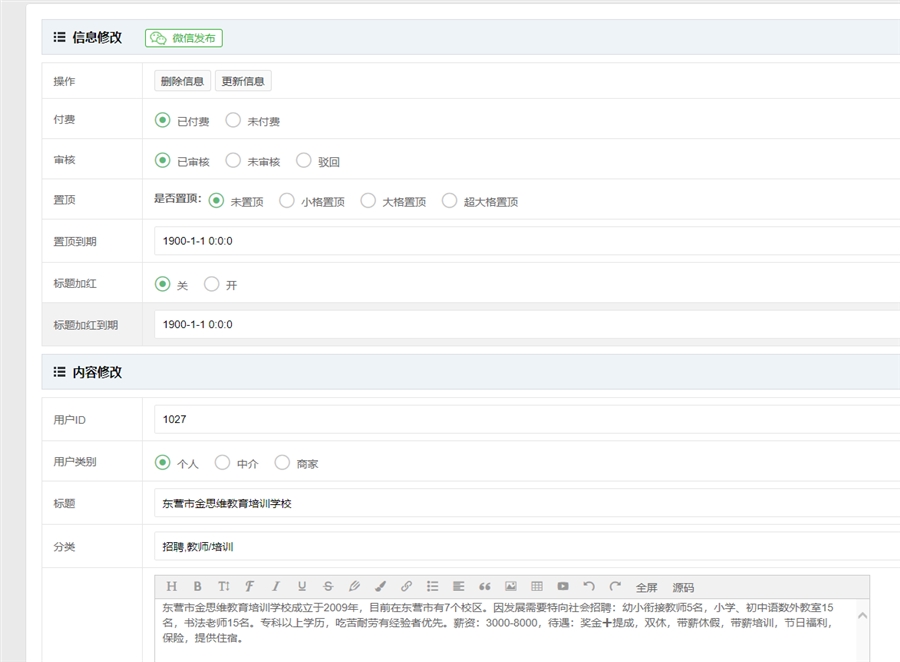Screen dimensions: 900x662
Task: Select the 未付费 radio option
Action: point(233,121)
